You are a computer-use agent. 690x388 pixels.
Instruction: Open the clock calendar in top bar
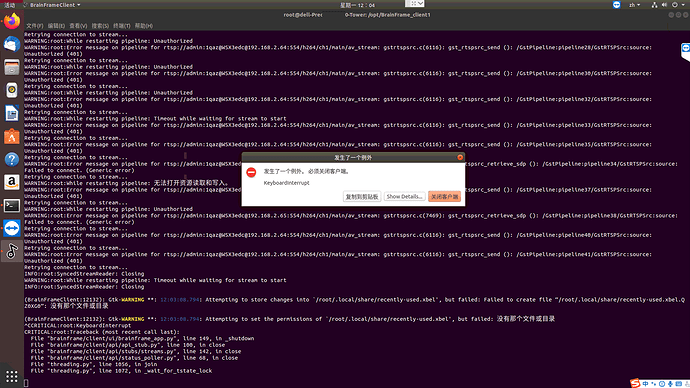(357, 5)
